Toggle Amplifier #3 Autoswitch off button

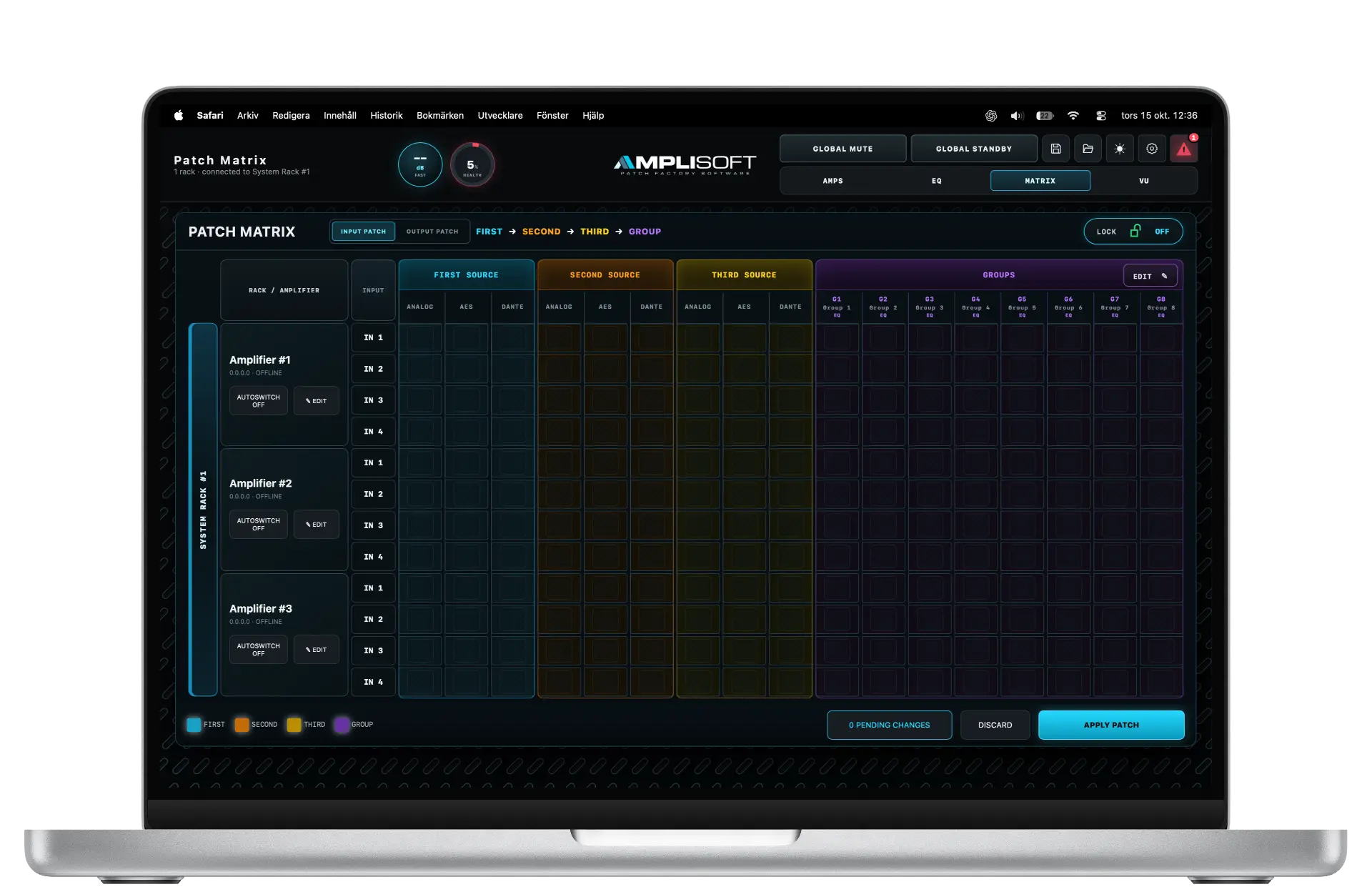point(259,650)
